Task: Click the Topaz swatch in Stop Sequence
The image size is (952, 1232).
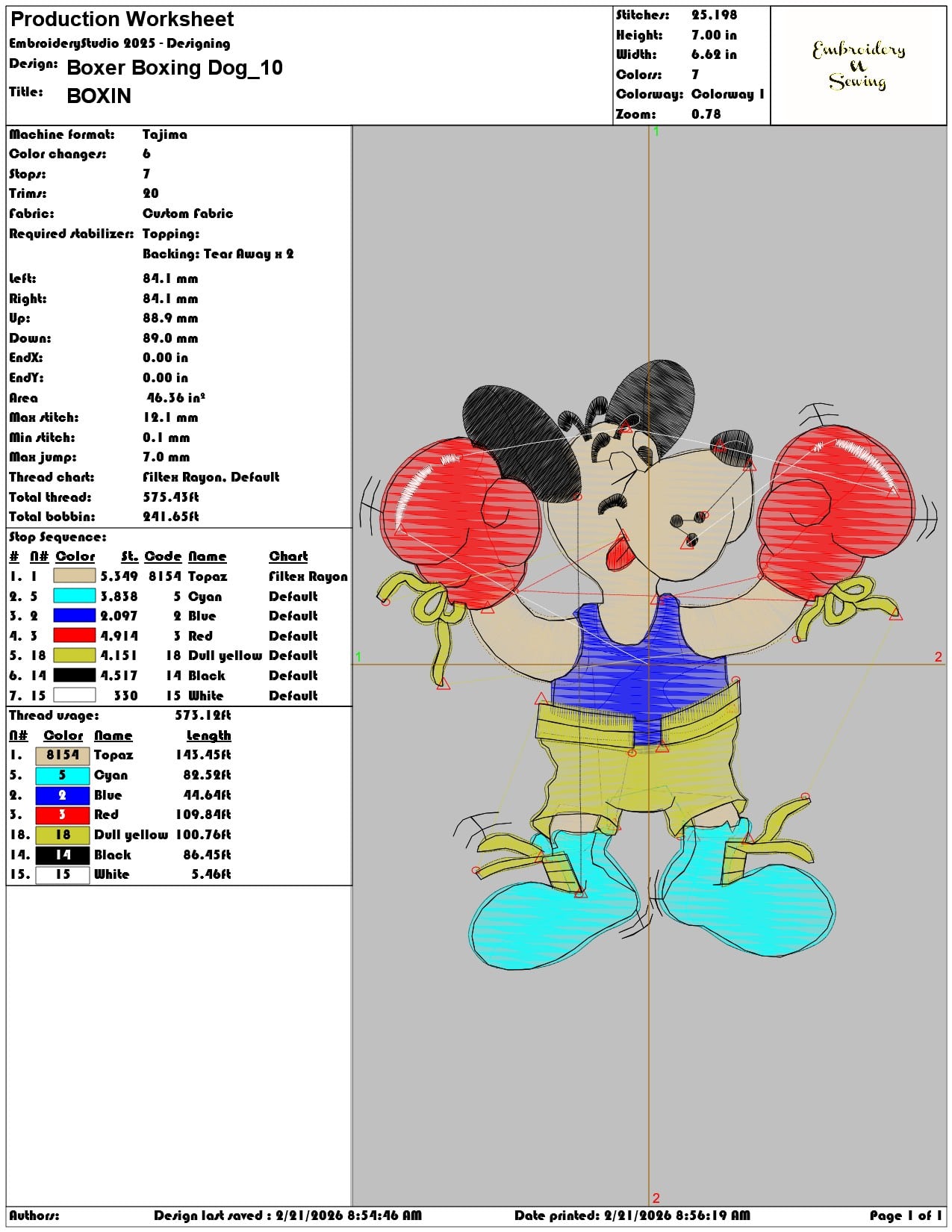Action: [x=74, y=576]
